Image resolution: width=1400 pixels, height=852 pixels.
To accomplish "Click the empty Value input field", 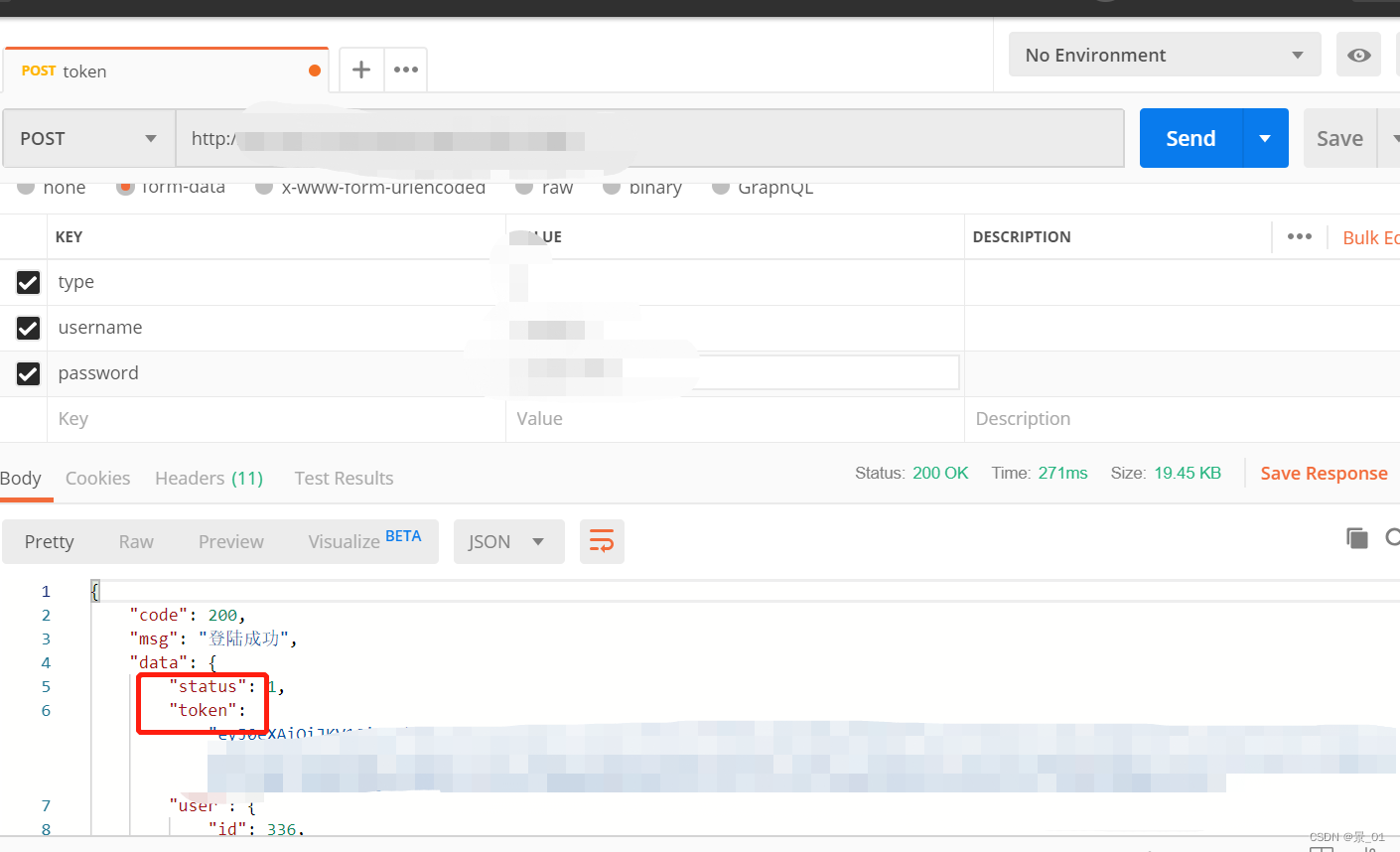I will [735, 419].
